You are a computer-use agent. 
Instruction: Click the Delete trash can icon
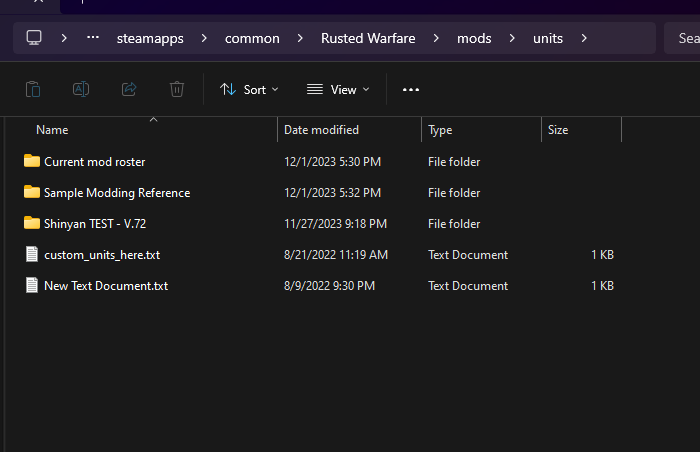pos(177,89)
